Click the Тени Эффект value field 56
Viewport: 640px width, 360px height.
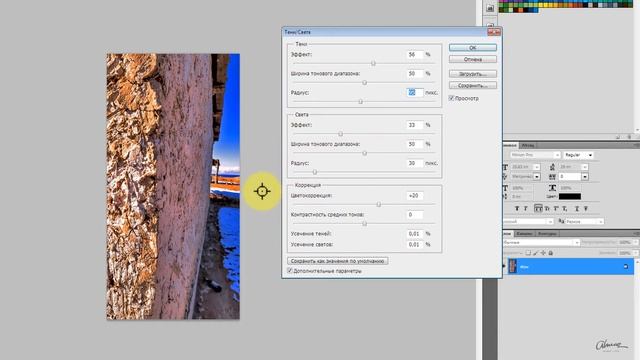click(x=414, y=55)
